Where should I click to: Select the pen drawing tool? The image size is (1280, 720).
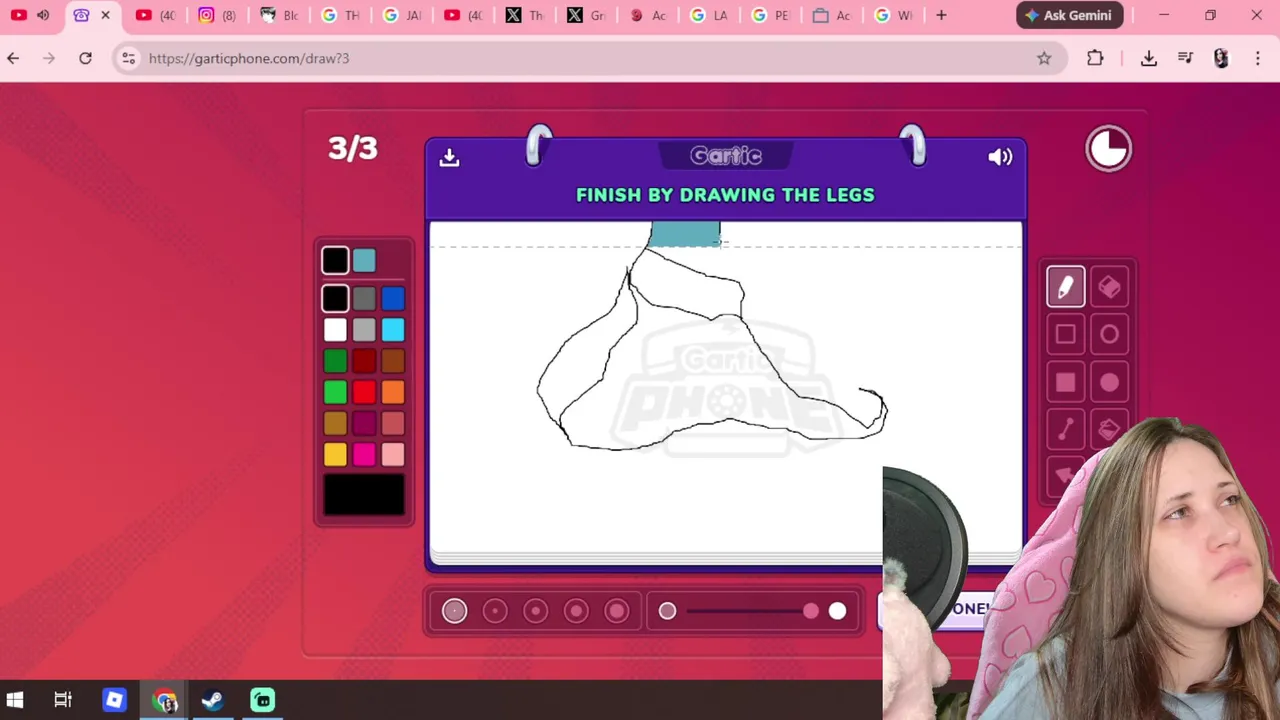(x=1065, y=287)
